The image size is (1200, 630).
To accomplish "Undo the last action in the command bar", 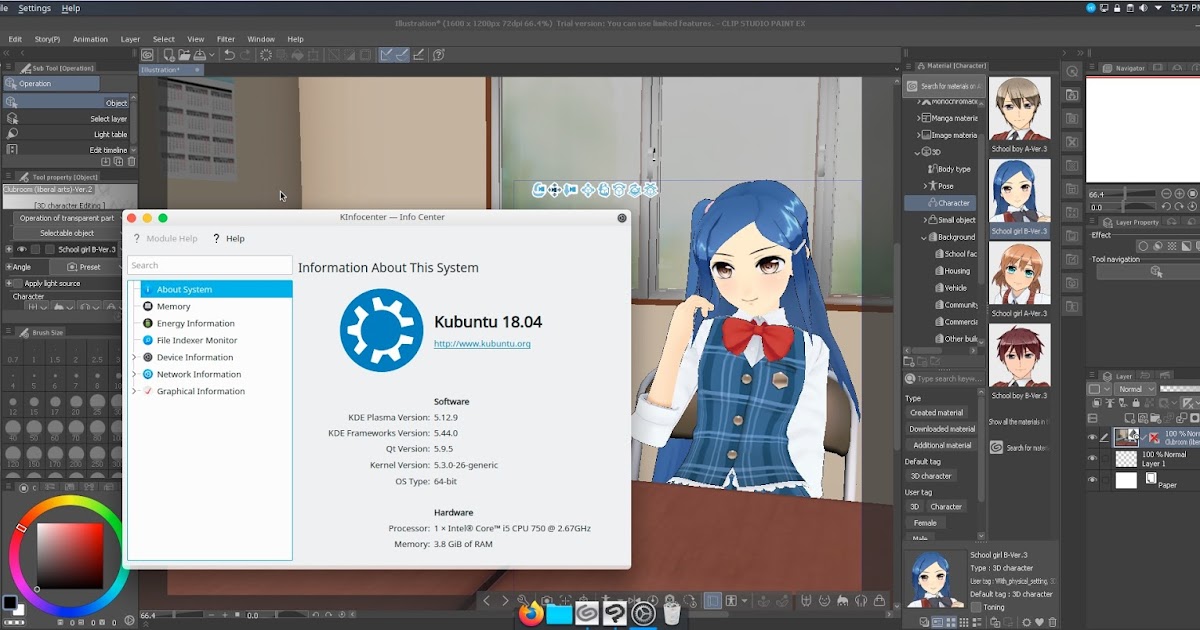I will click(x=229, y=55).
